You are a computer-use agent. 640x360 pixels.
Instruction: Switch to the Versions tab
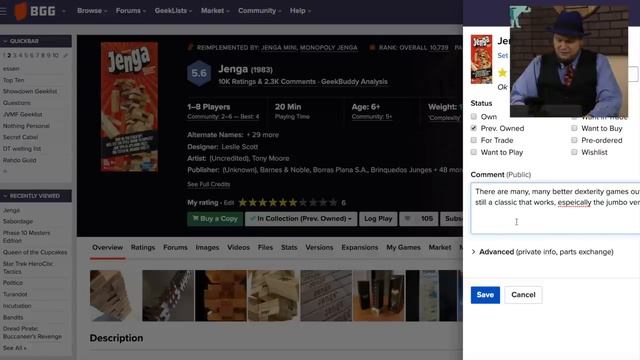[319, 247]
